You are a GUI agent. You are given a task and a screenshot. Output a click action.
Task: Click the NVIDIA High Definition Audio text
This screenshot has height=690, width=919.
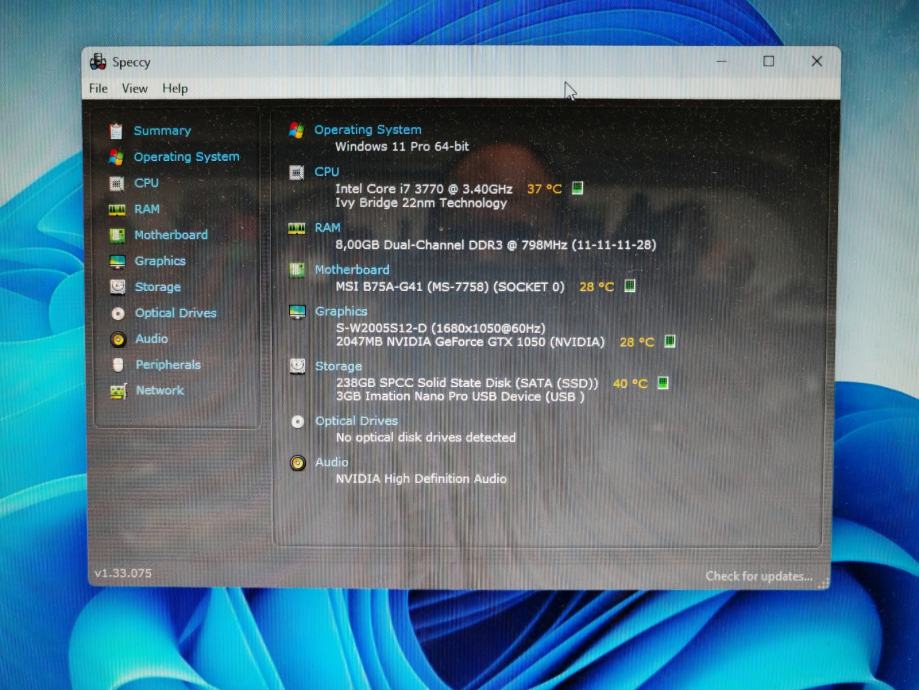[421, 479]
